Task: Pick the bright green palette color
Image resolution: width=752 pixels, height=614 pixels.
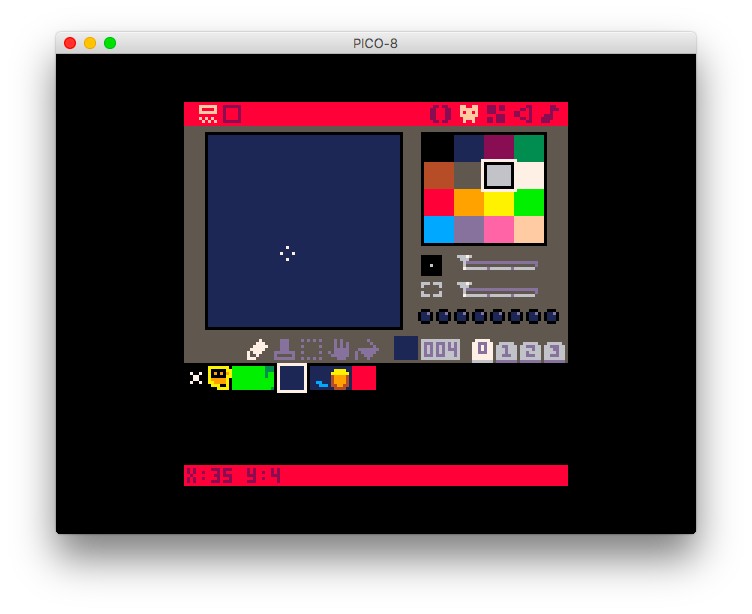Action: click(x=529, y=202)
